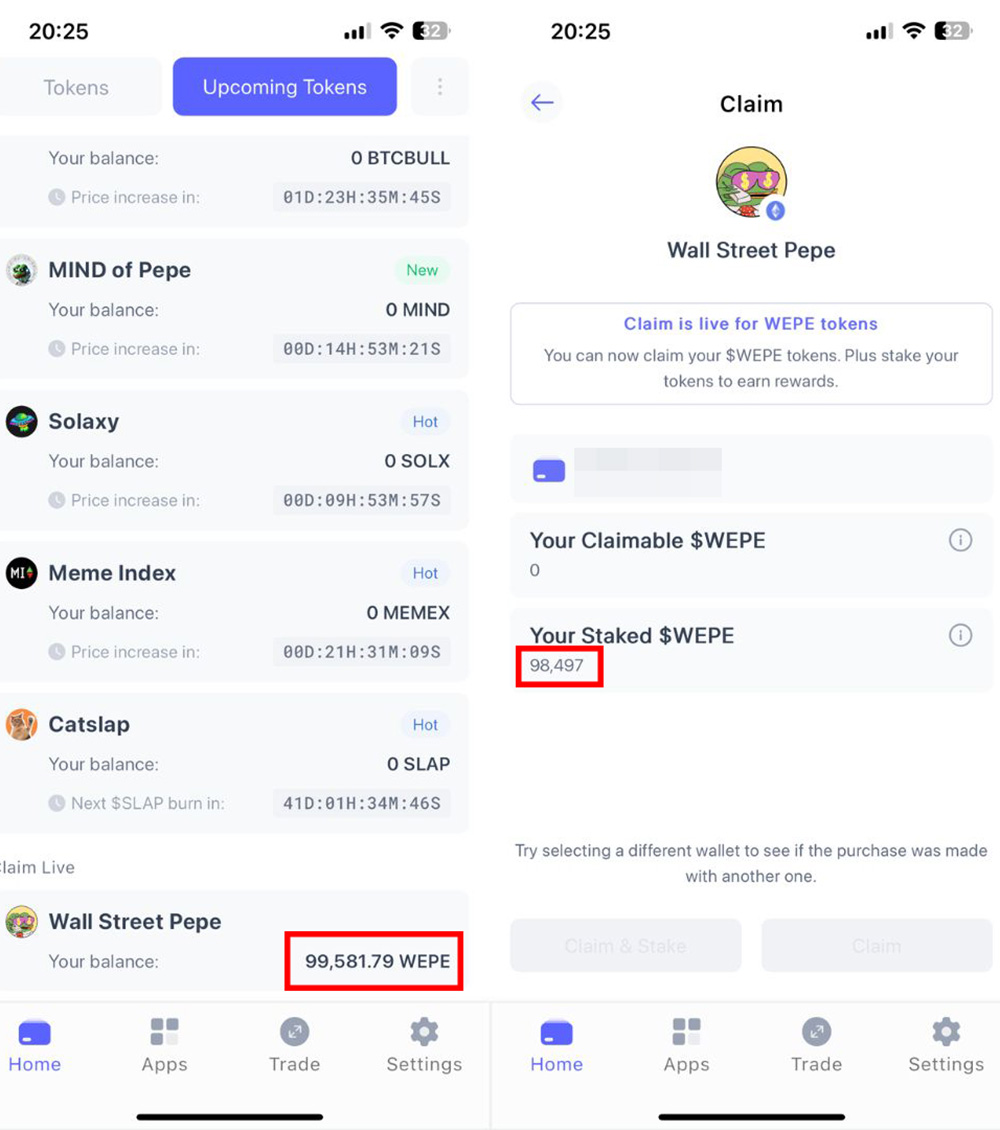Tap the disabled Claim button

tap(877, 946)
